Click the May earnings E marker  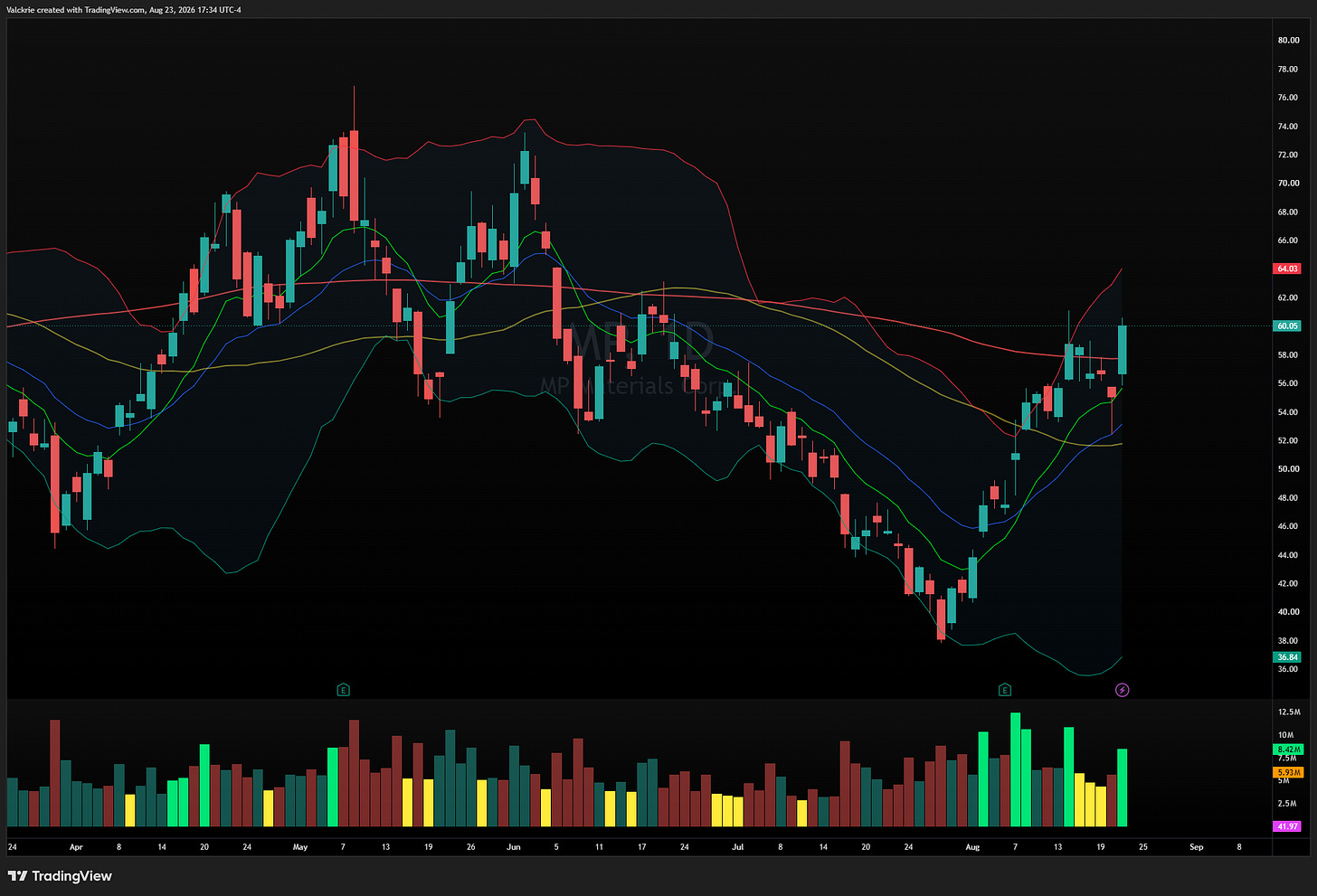click(343, 690)
